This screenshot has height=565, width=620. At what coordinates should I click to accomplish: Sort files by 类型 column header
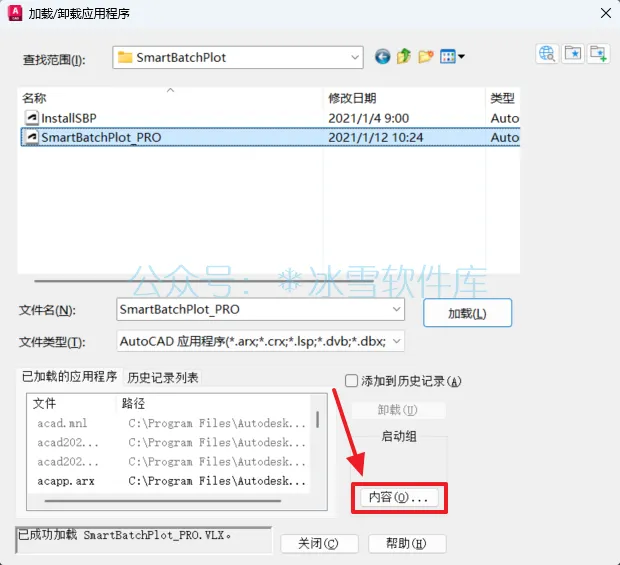[x=502, y=98]
